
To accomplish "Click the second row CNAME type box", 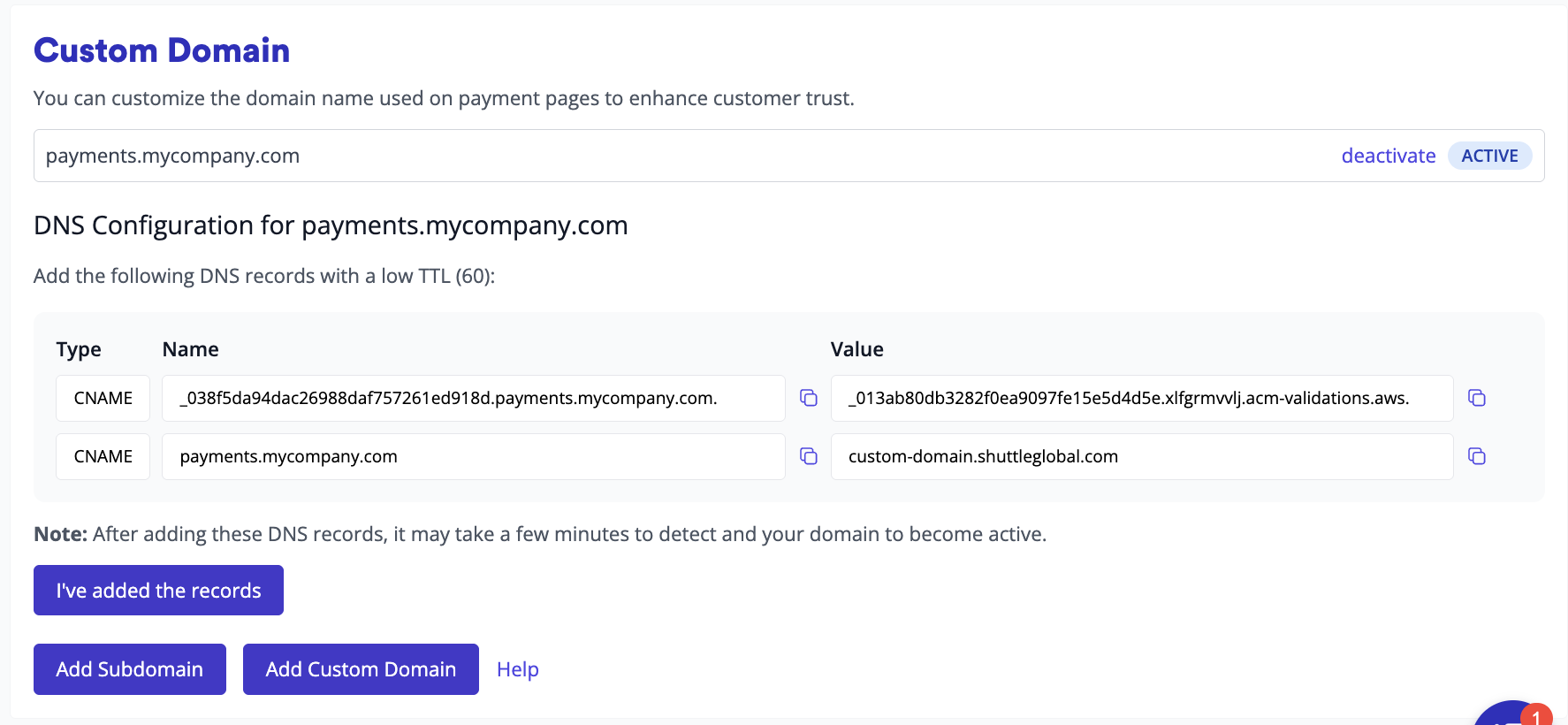I will tap(103, 456).
